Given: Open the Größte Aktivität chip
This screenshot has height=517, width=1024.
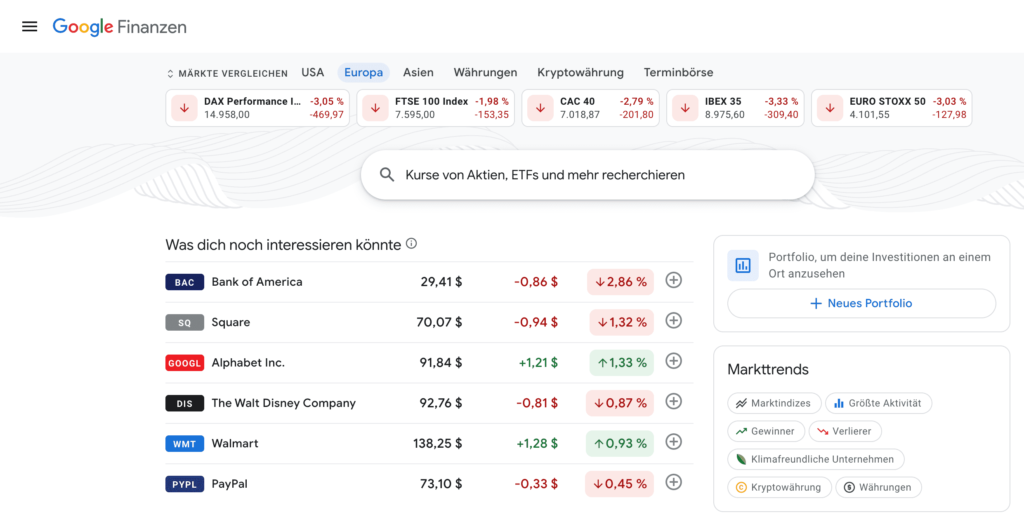Looking at the screenshot, I should coord(878,403).
